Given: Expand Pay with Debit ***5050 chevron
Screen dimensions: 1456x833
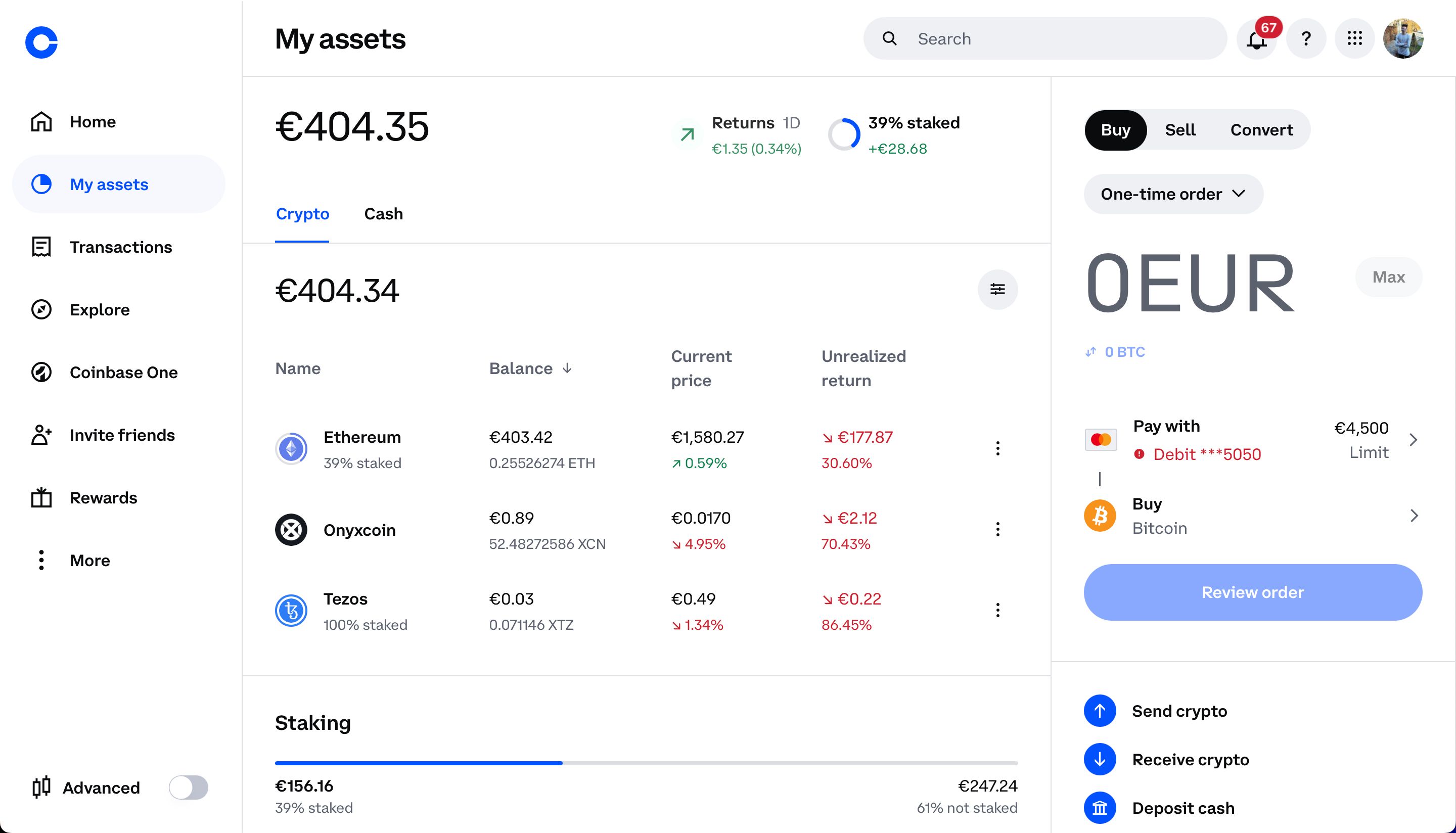Looking at the screenshot, I should click(1413, 439).
